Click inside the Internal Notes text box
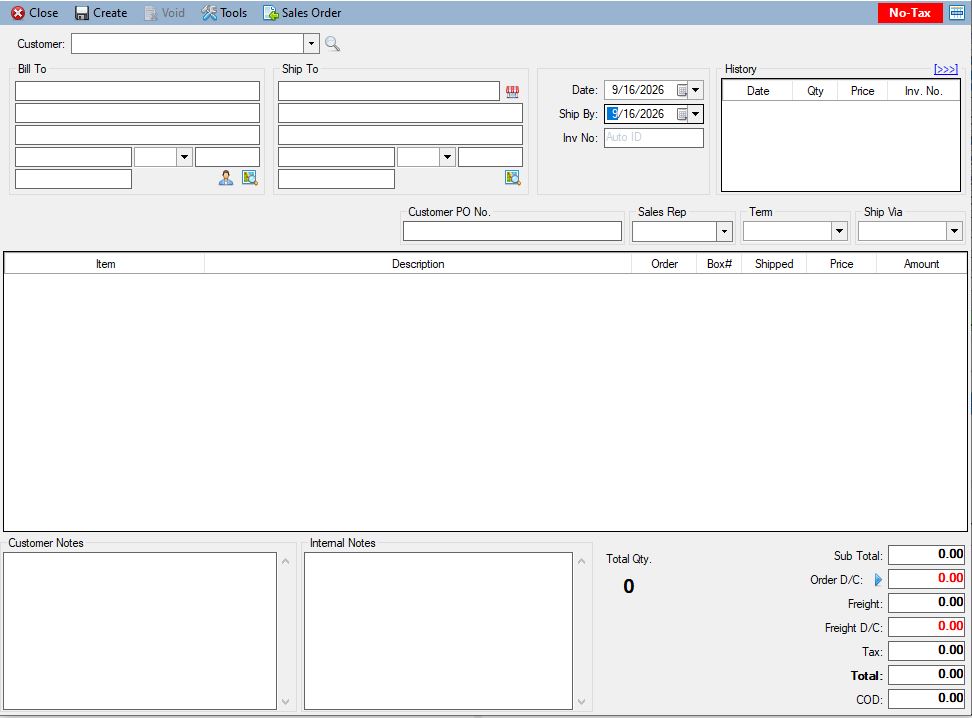This screenshot has height=718, width=972. 438,631
